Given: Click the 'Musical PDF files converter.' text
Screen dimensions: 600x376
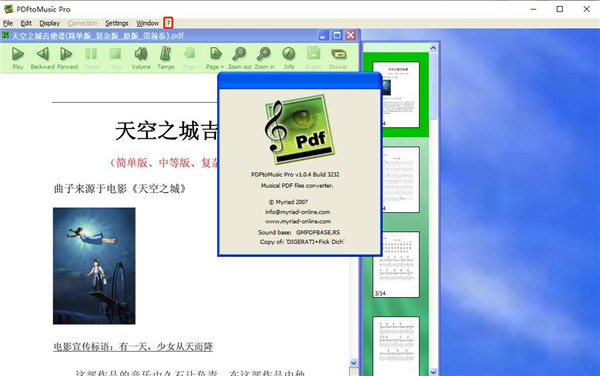Looking at the screenshot, I should (x=297, y=186).
